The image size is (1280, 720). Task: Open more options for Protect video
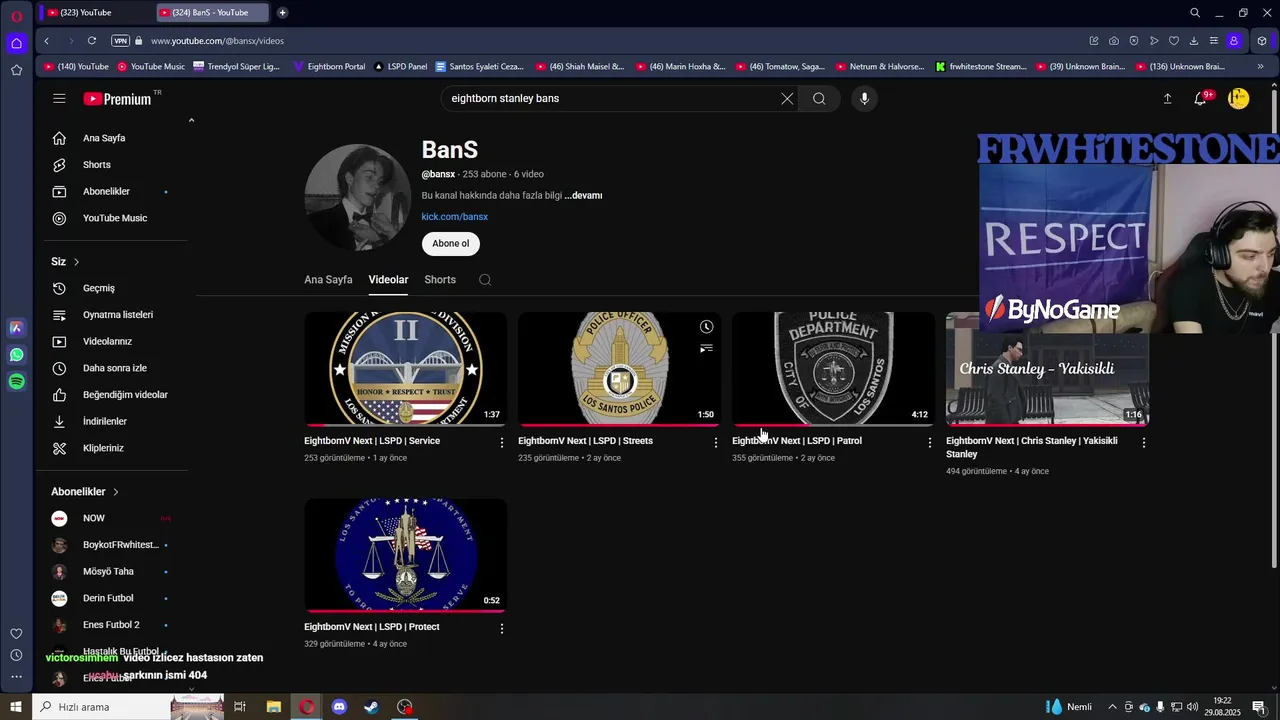click(x=502, y=628)
